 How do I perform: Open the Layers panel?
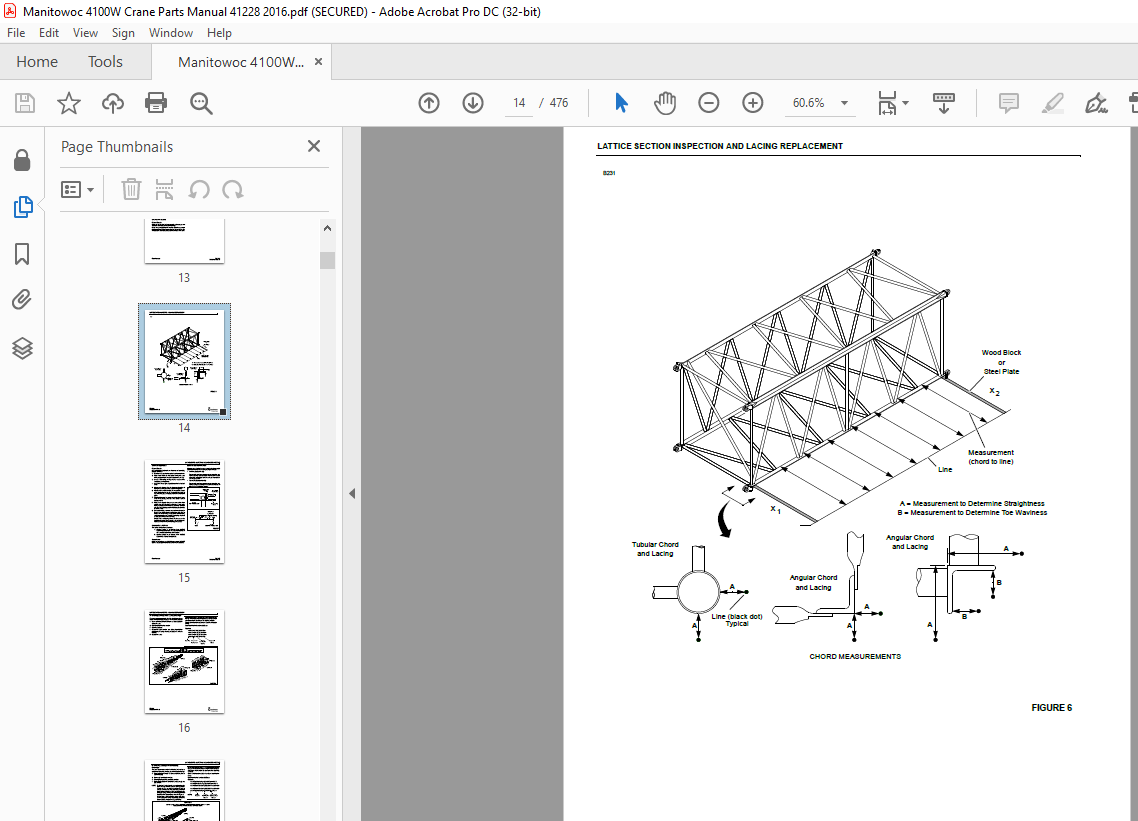click(22, 348)
